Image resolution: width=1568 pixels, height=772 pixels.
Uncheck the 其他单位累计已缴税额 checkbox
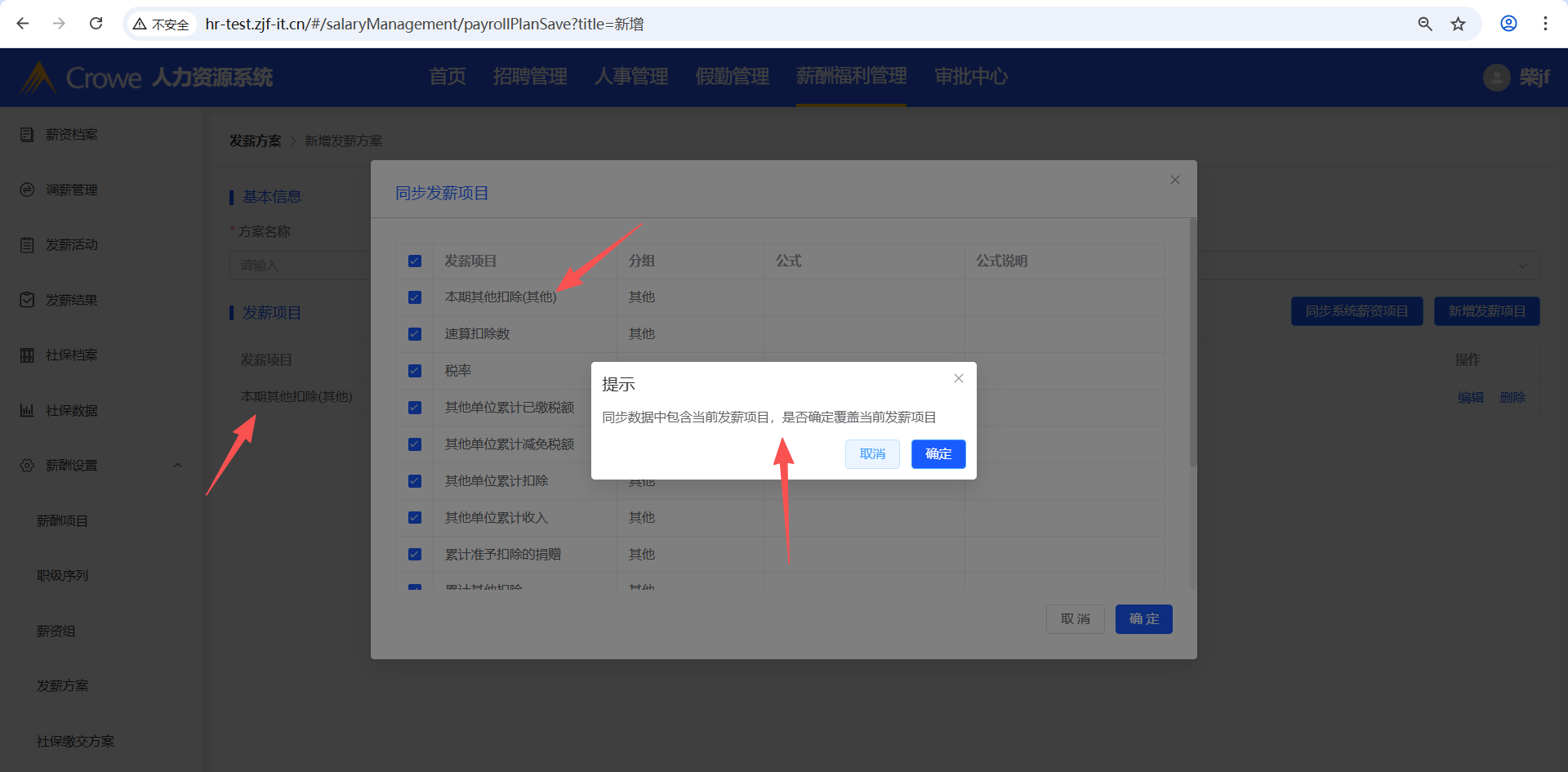(415, 408)
